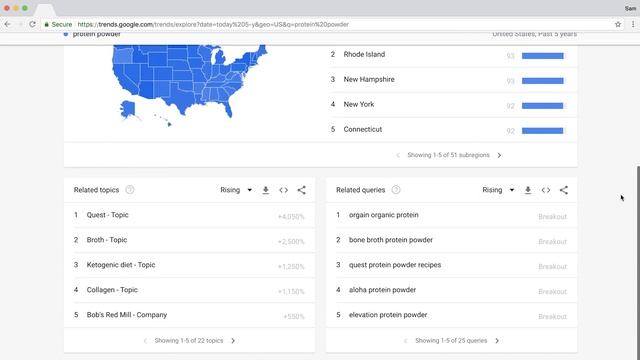Image resolution: width=640 pixels, height=360 pixels.
Task: Bookmark this page with star icon
Action: point(618,24)
